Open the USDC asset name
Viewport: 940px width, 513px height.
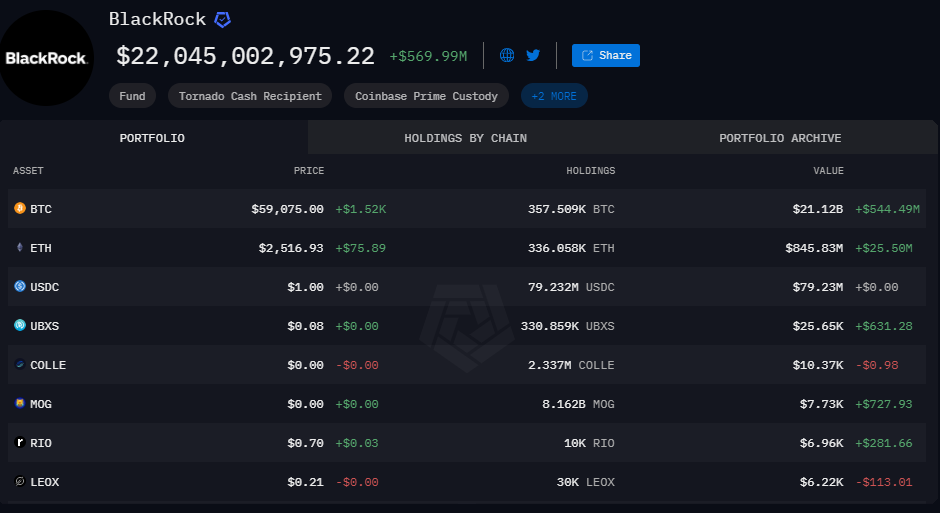[45, 287]
